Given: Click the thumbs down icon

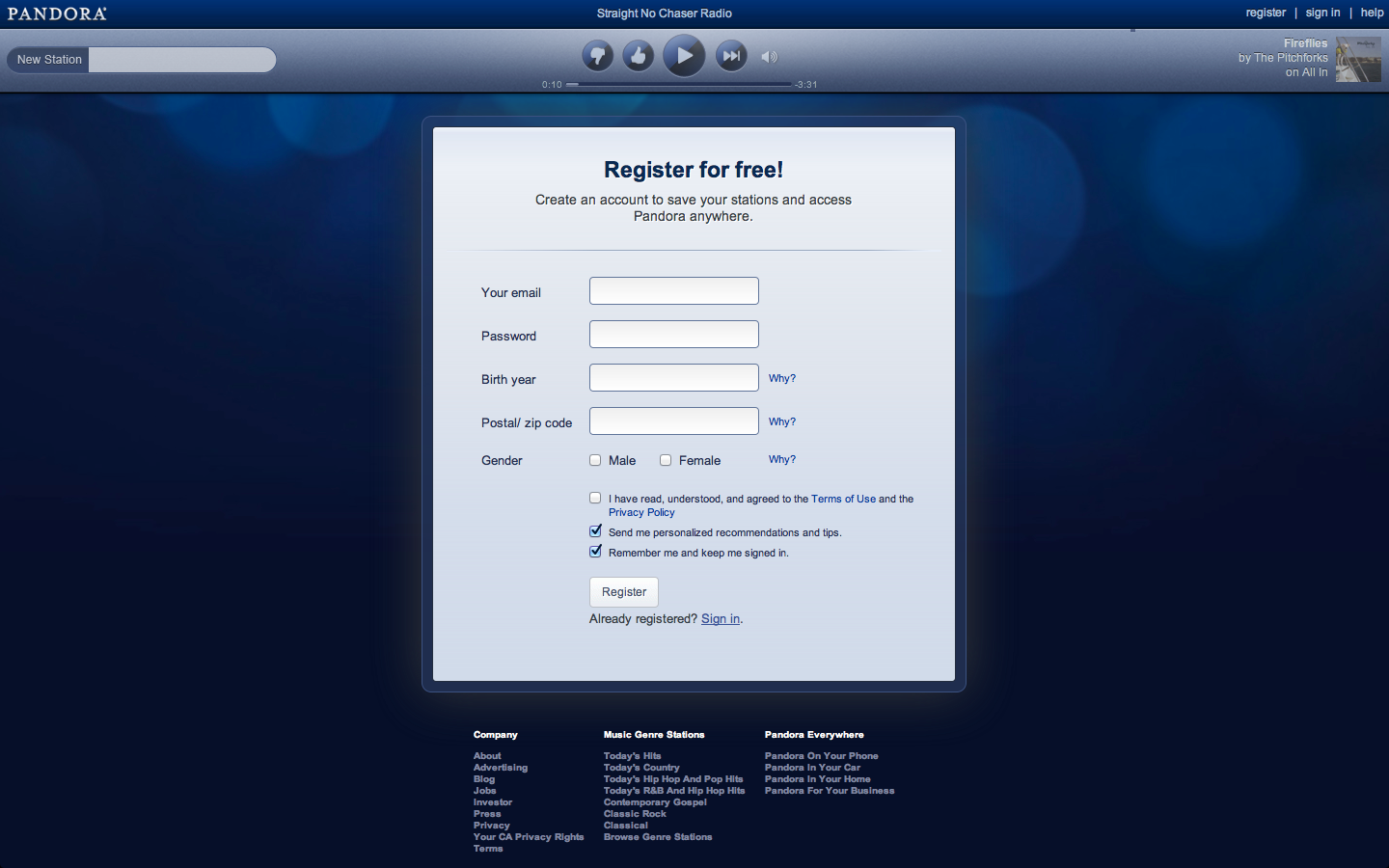Looking at the screenshot, I should click(598, 56).
